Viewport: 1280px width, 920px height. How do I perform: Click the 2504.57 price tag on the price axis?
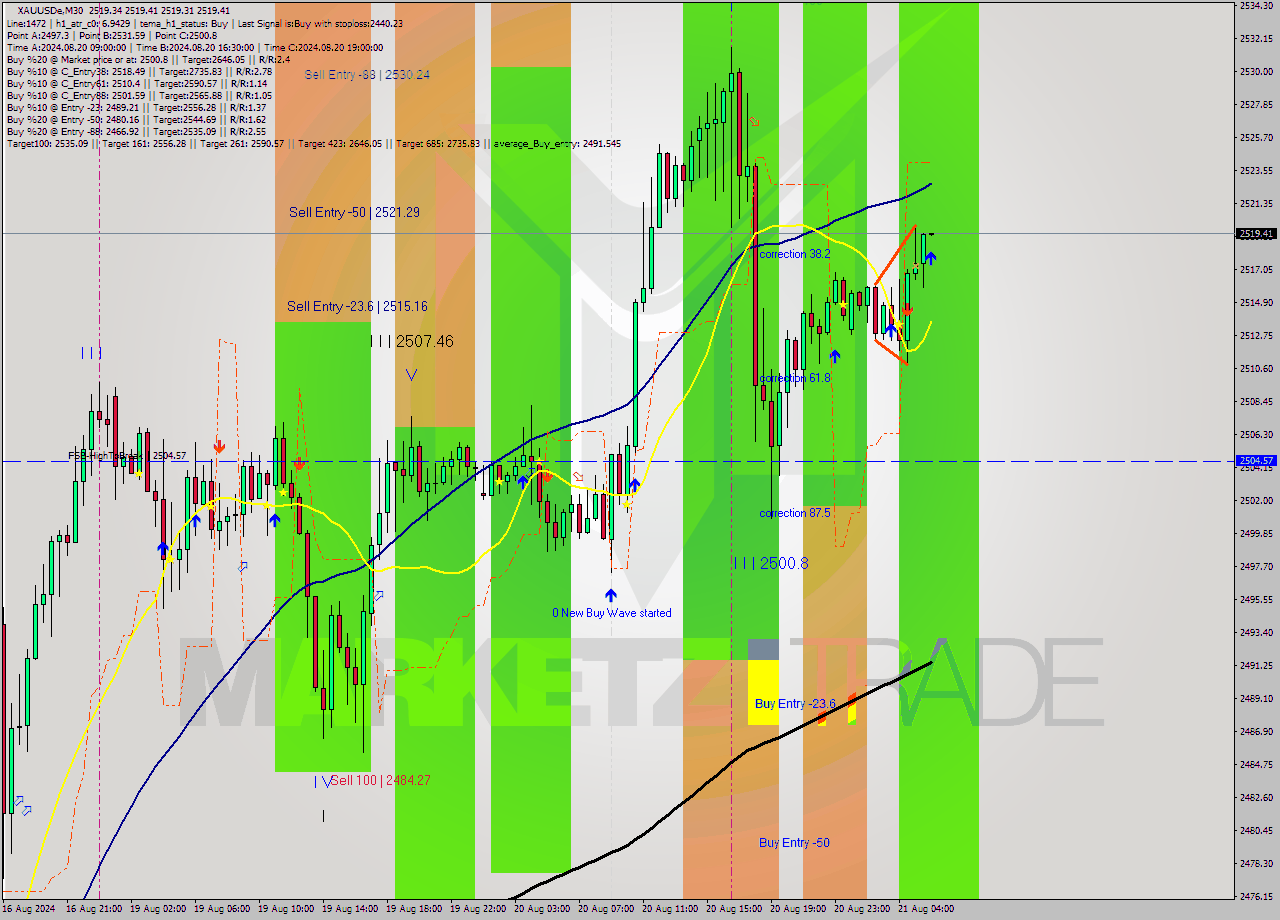pos(1257,461)
